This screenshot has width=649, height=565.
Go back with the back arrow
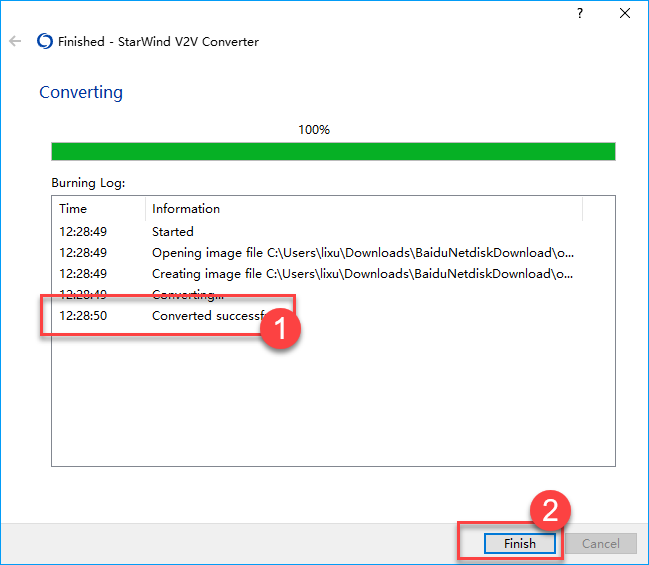coord(15,41)
